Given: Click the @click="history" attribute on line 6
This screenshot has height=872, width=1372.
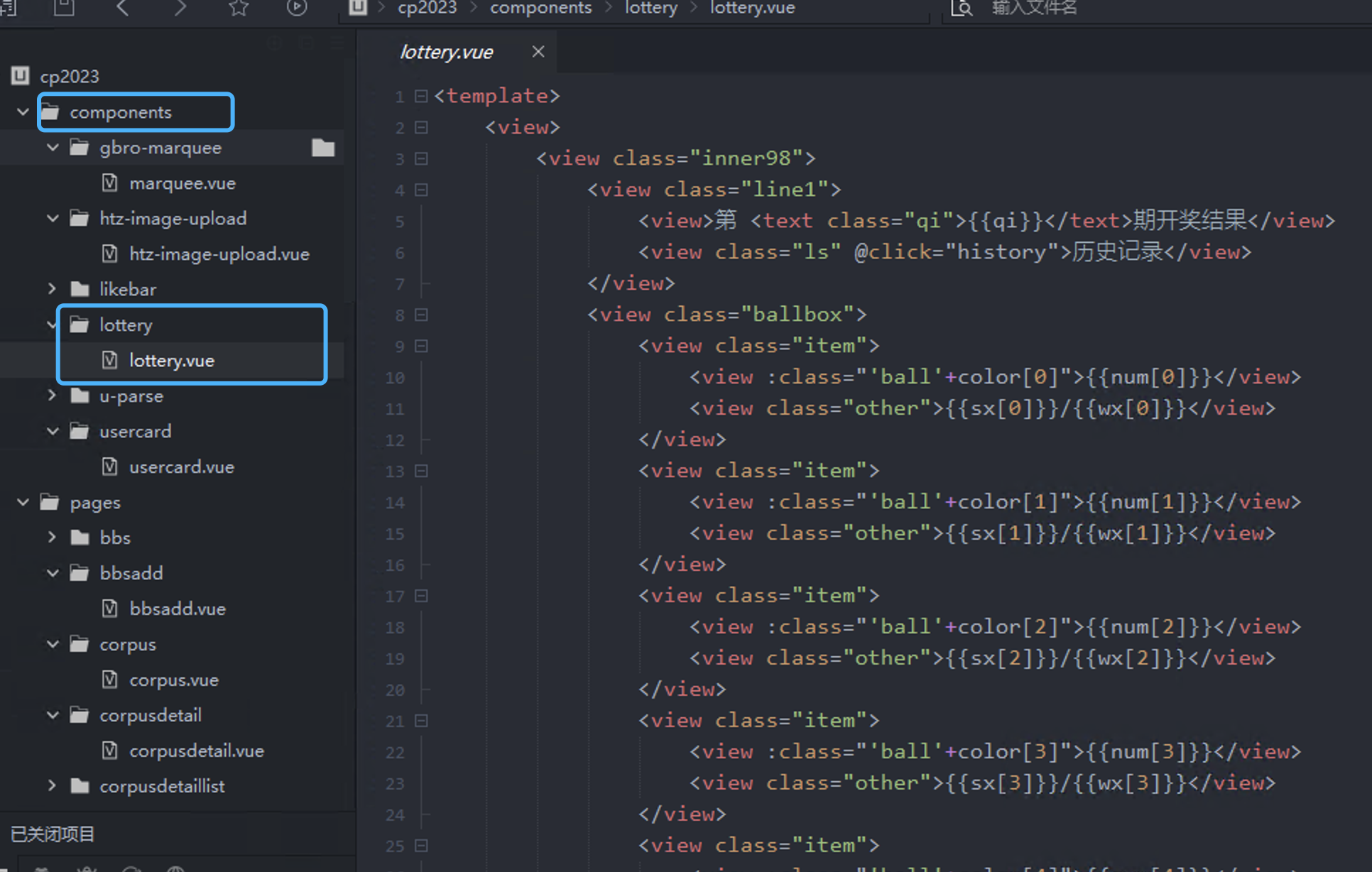Looking at the screenshot, I should click(957, 252).
